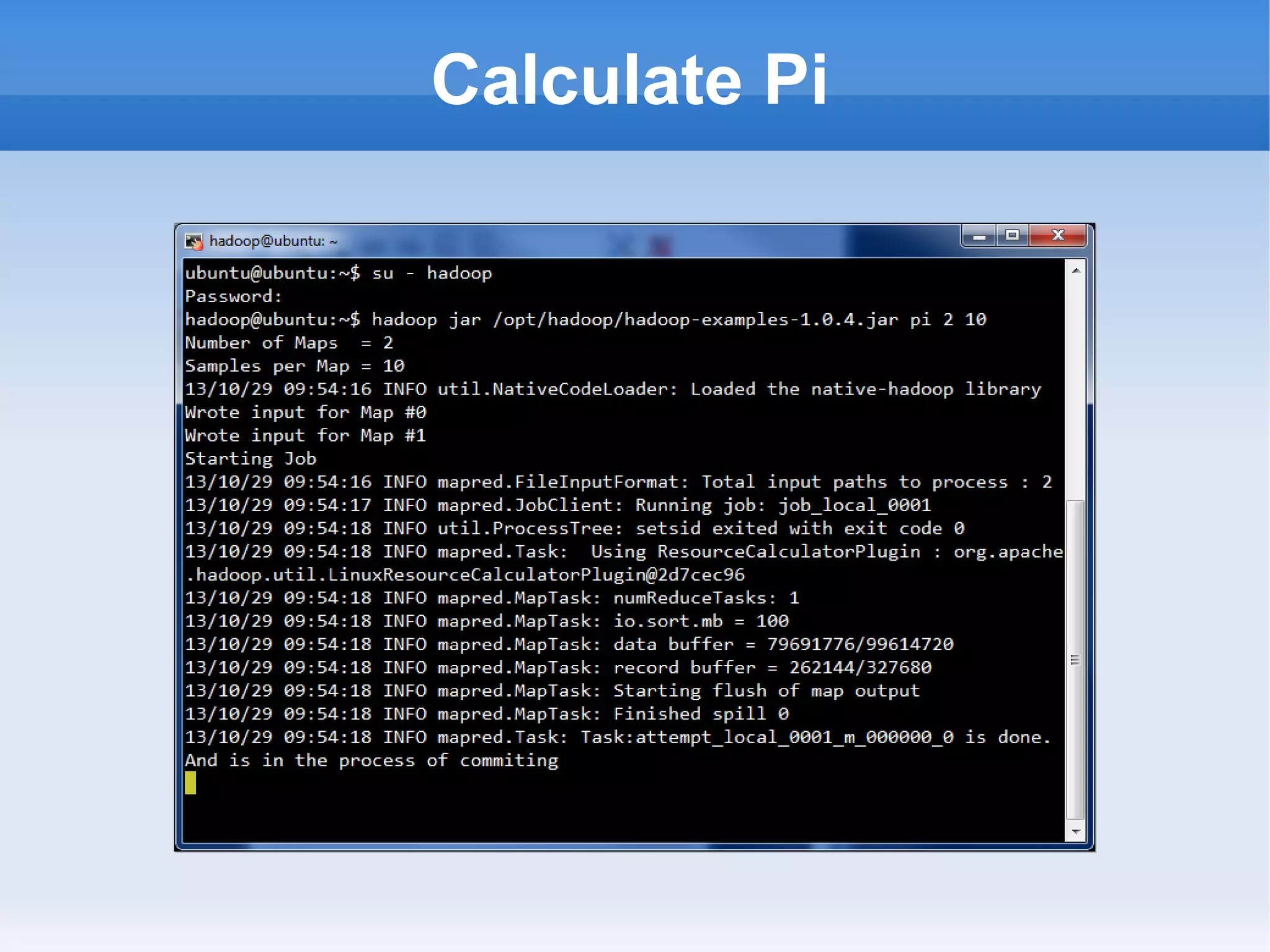Viewport: 1270px width, 952px height.
Task: Click the 'Starting Job' line
Action: point(251,459)
